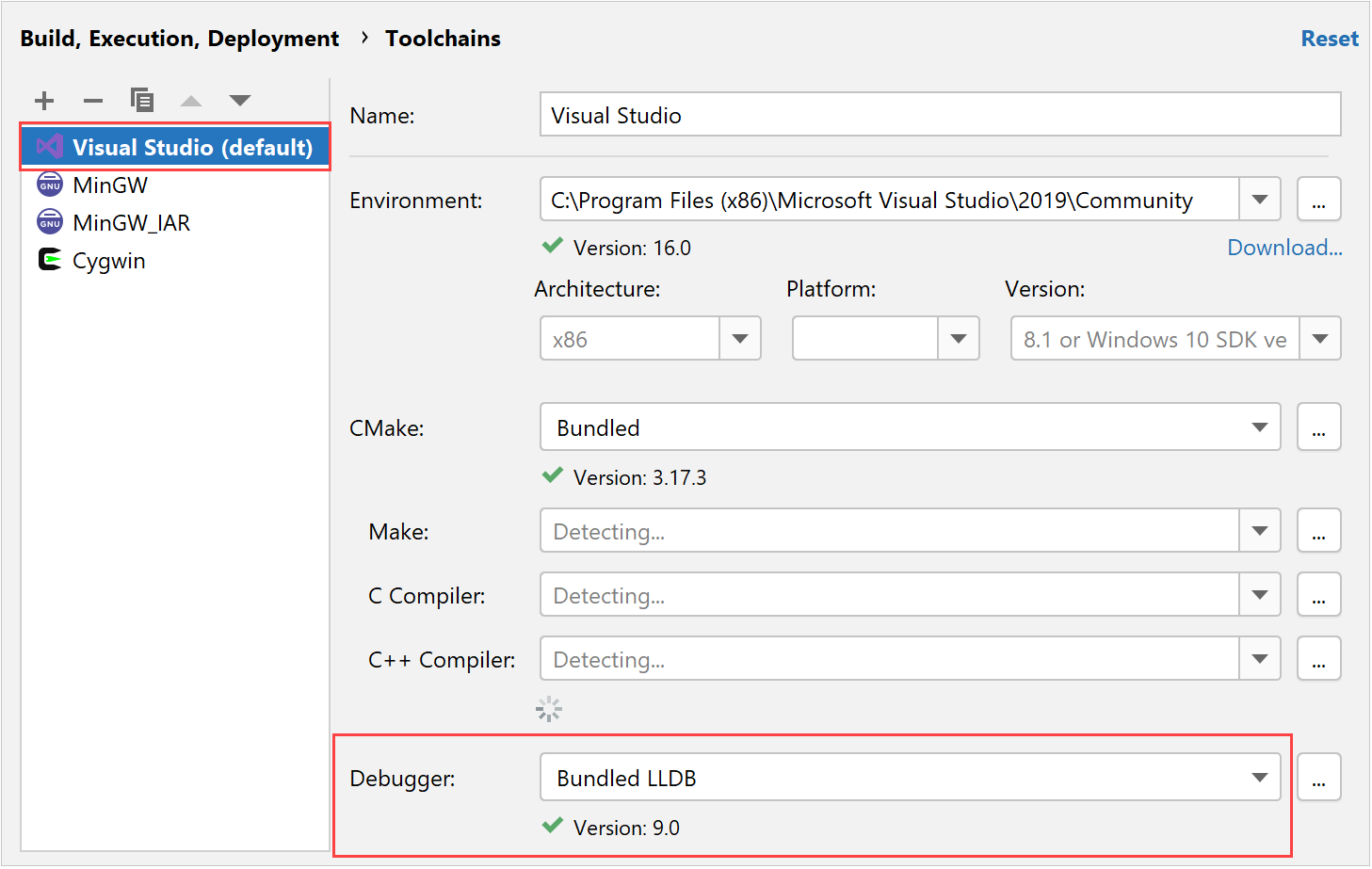Image resolution: width=1372 pixels, height=869 pixels.
Task: Open the Debugger Bundled LLDB dropdown
Action: pyautogui.click(x=910, y=778)
